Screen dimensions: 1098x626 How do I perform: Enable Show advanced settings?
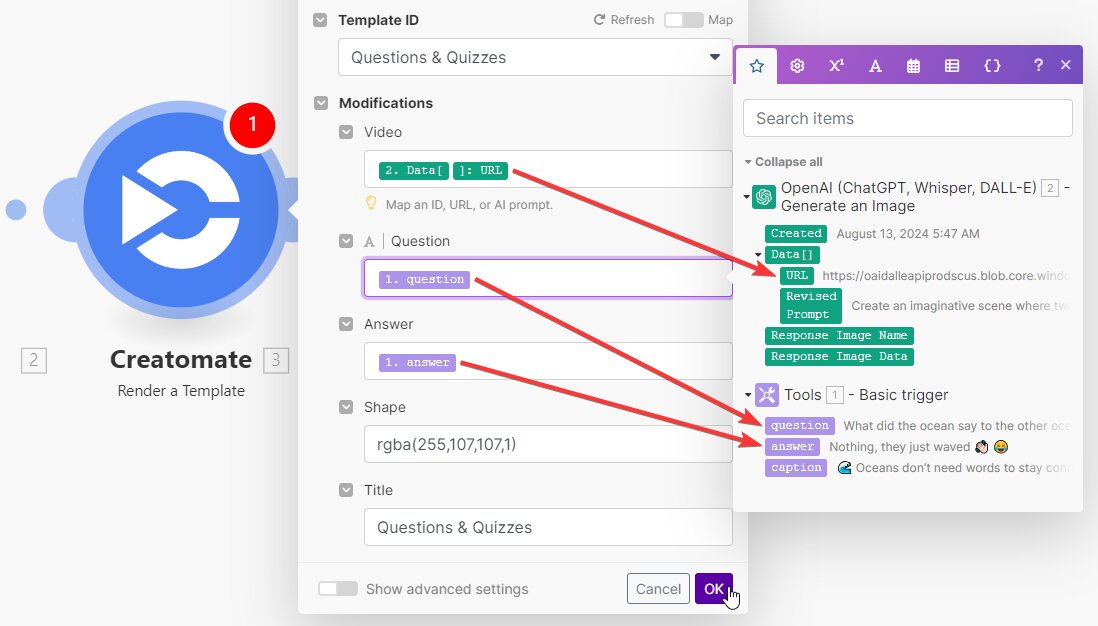point(338,589)
